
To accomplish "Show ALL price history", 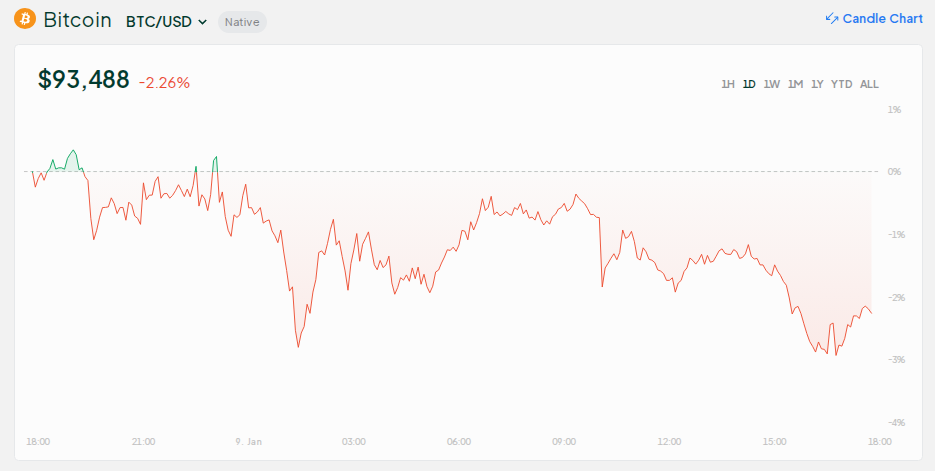I will [x=869, y=84].
